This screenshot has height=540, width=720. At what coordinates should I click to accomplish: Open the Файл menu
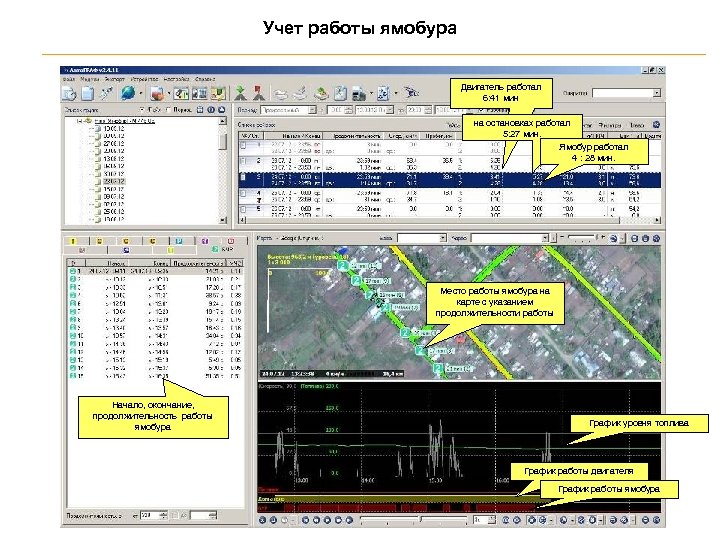click(x=69, y=79)
